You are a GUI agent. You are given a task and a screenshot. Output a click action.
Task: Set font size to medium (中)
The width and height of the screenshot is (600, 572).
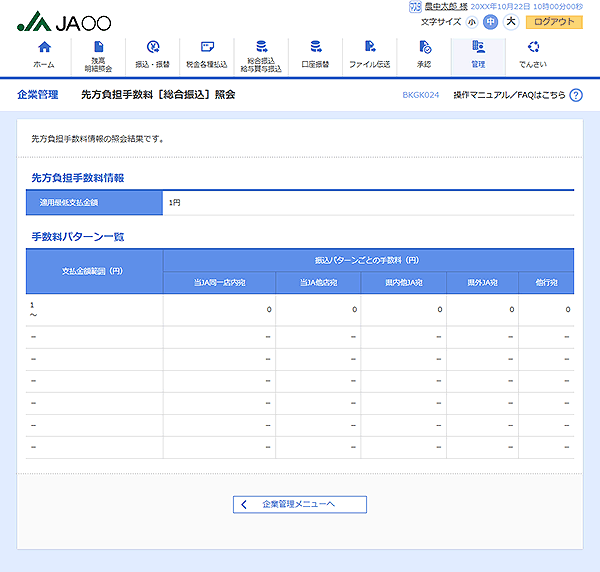click(x=490, y=21)
